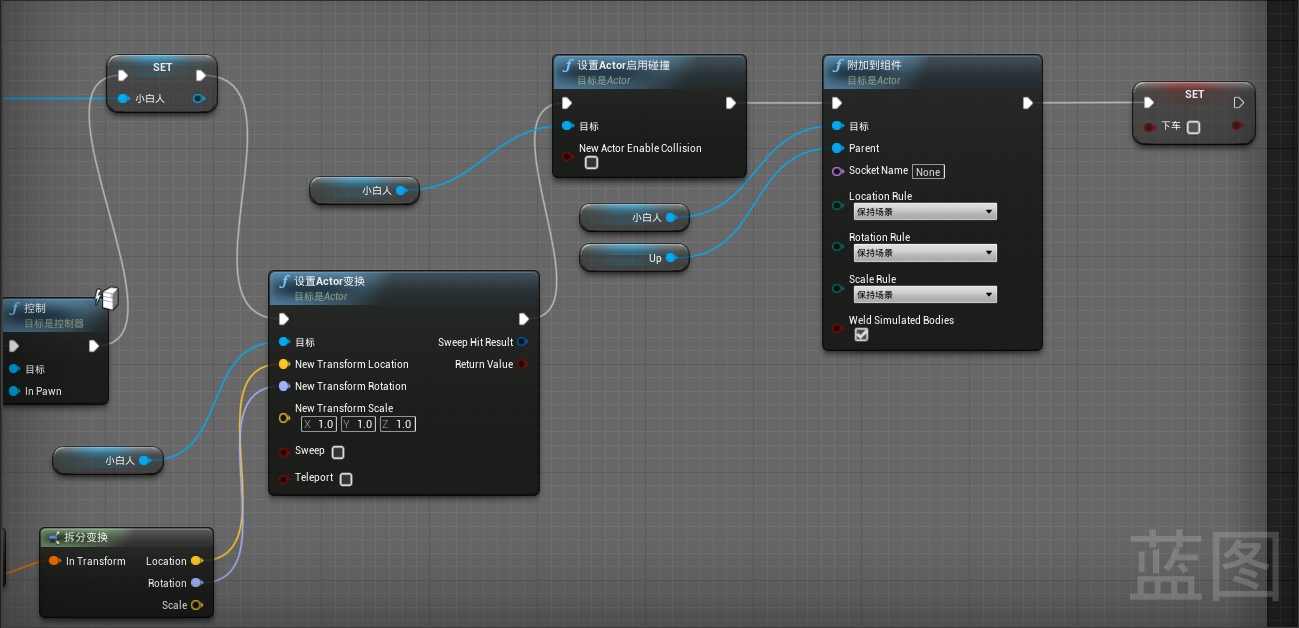
Task: Open the Rotation Rule dropdown
Action: point(924,253)
